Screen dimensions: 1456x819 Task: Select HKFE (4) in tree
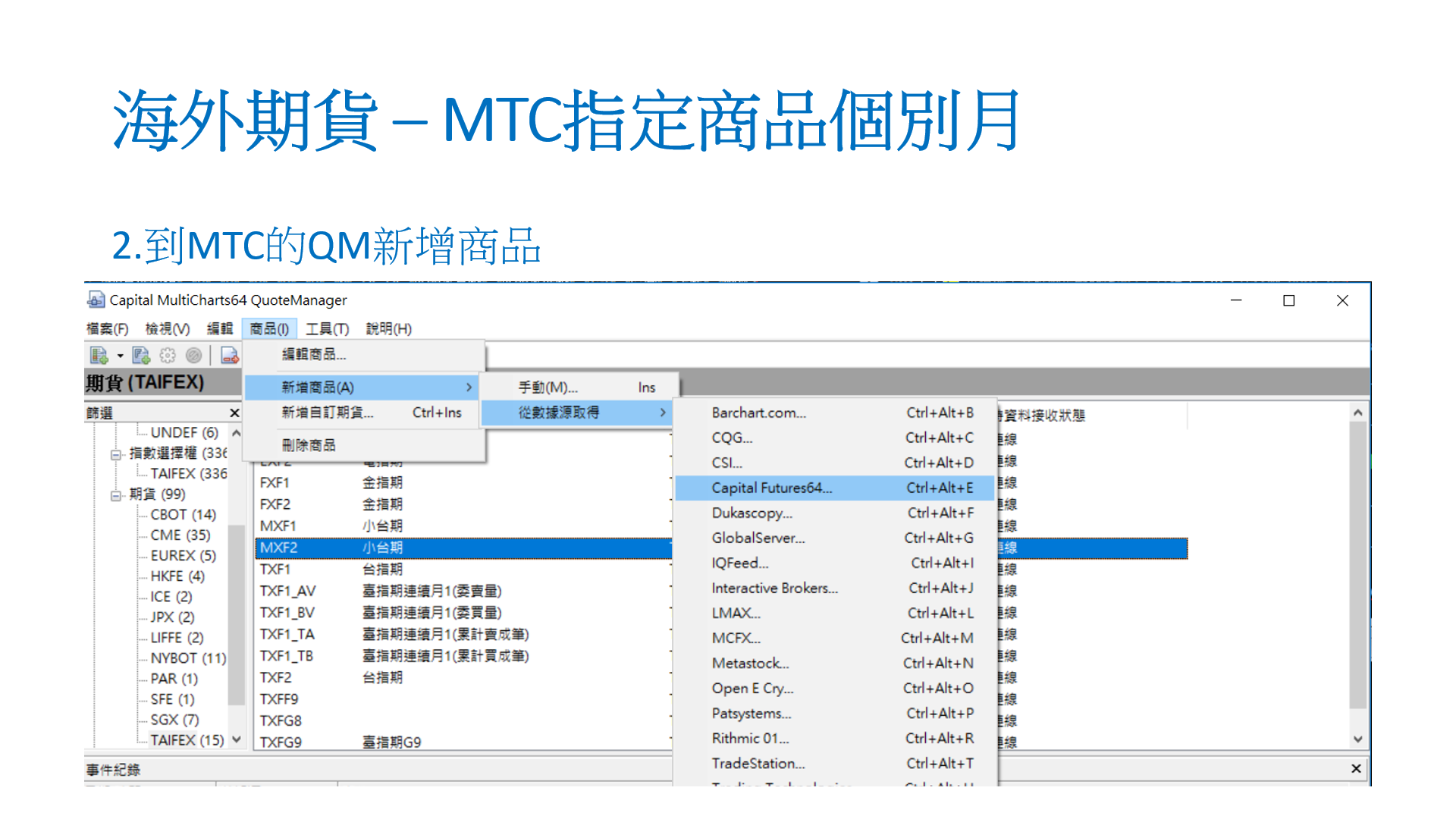(x=177, y=576)
